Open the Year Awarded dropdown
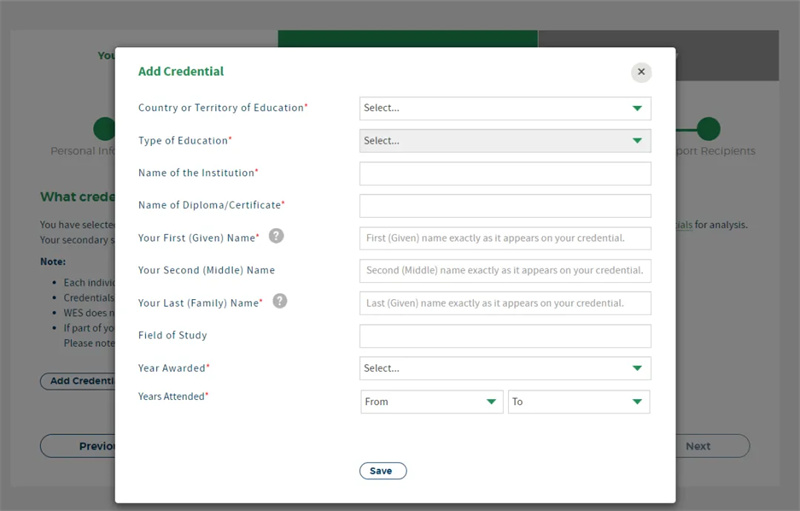Image resolution: width=800 pixels, height=511 pixels. click(x=504, y=368)
